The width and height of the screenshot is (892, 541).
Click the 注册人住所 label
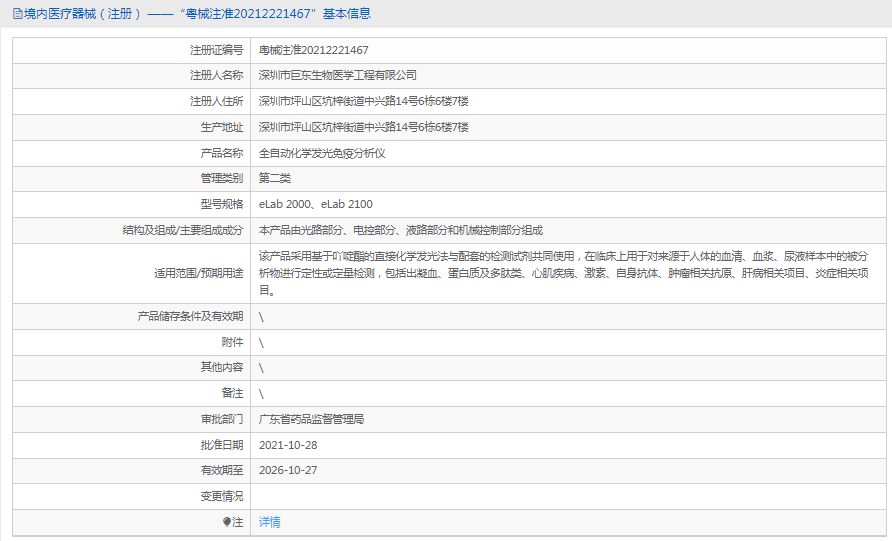217,101
